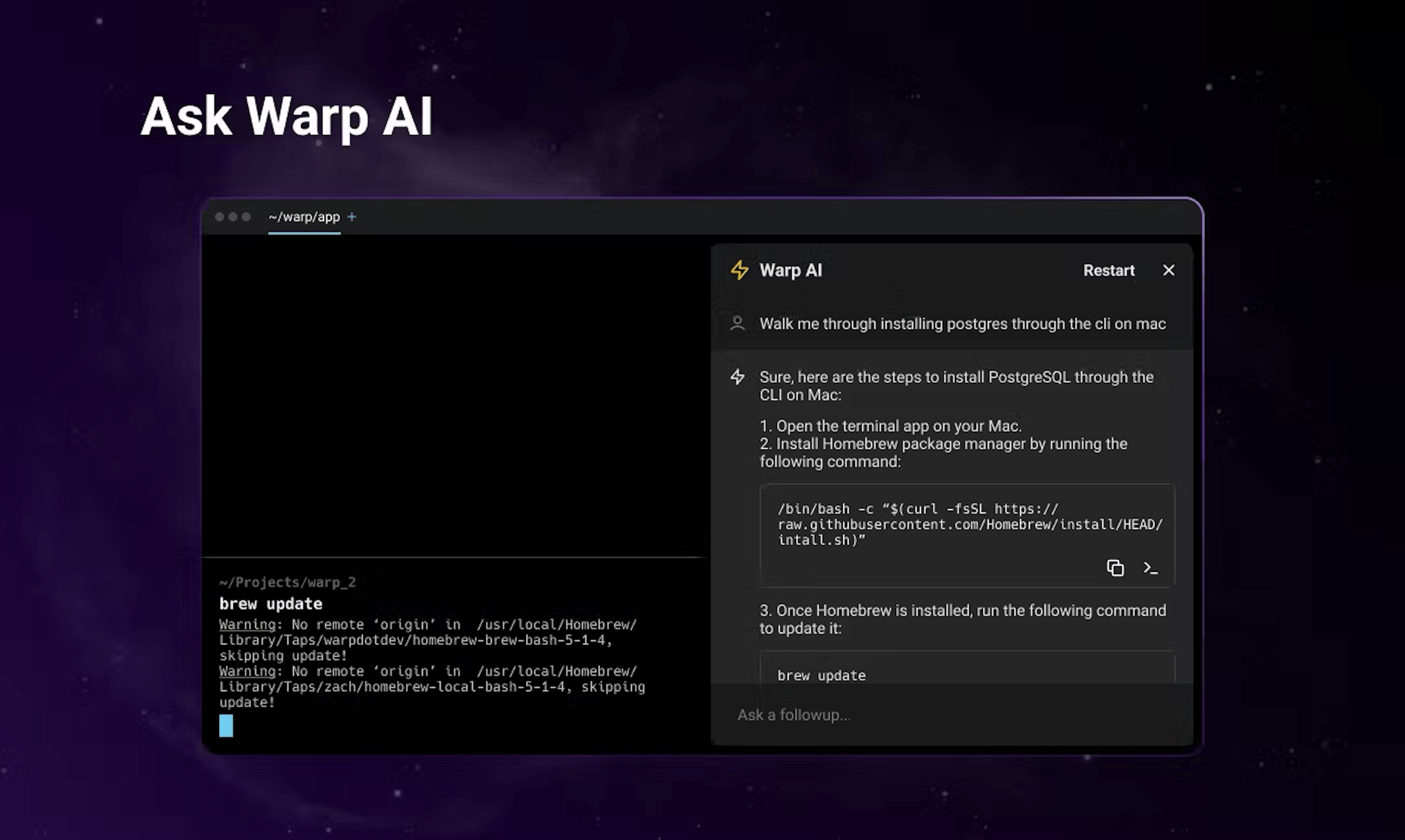Click the user avatar icon beside question
Viewport: 1405px width, 840px height.
point(737,323)
